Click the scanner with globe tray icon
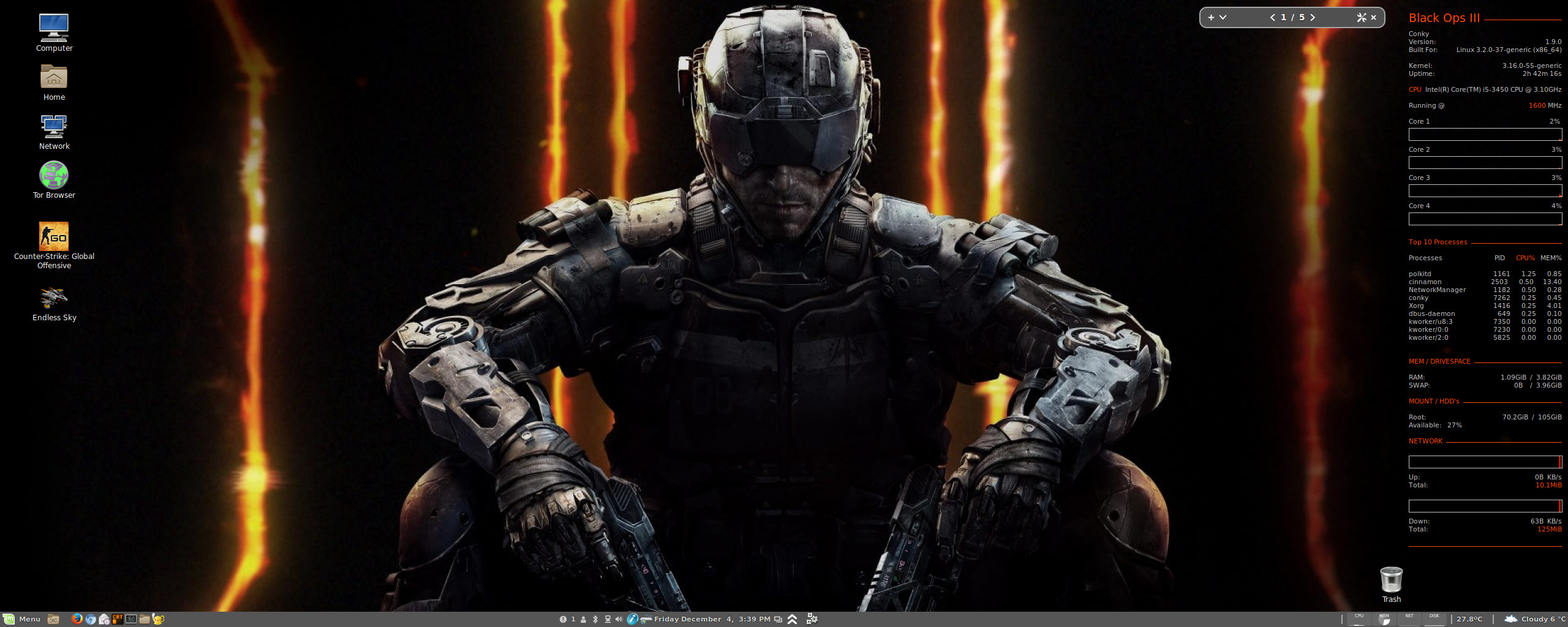This screenshot has width=1568, height=627. [646, 619]
